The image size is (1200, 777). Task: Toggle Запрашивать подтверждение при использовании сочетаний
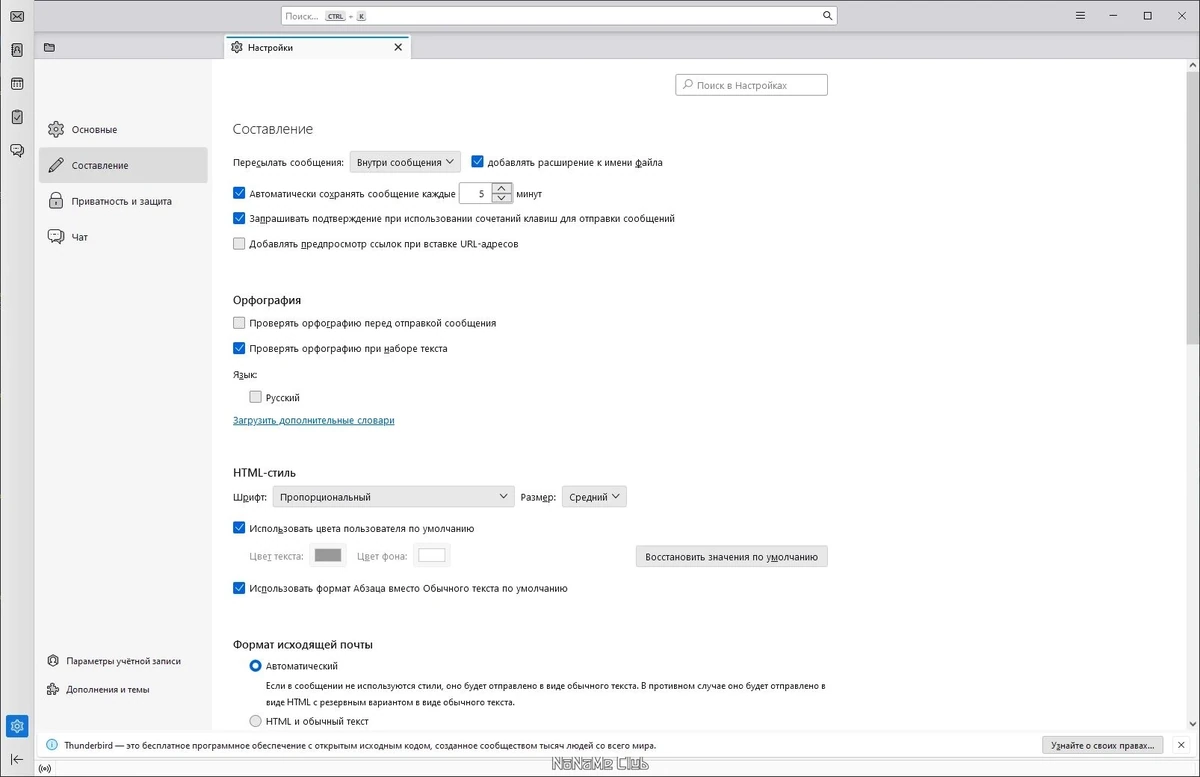pos(239,218)
